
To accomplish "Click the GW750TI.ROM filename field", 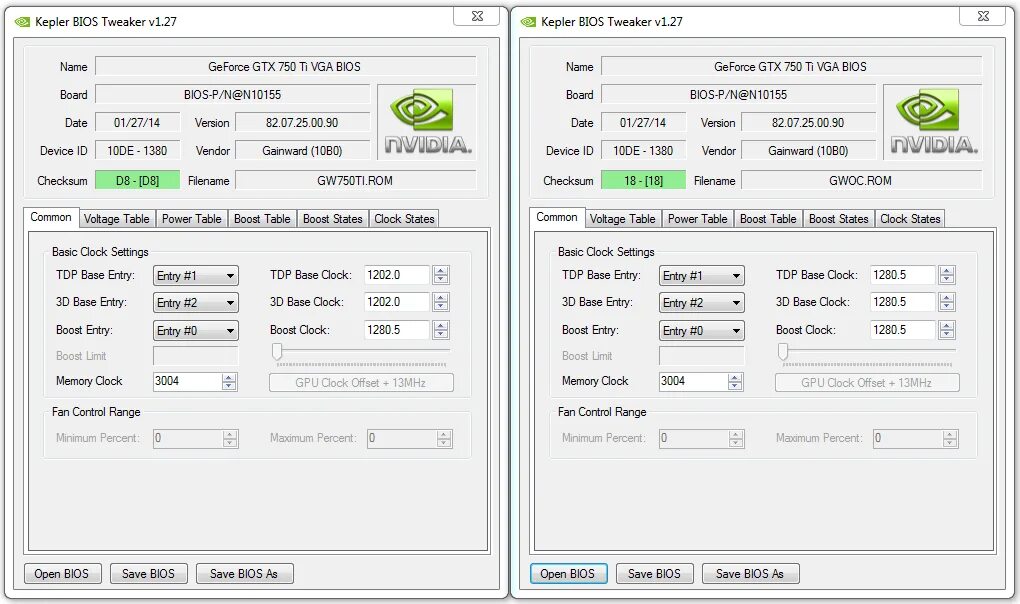I will coord(355,181).
